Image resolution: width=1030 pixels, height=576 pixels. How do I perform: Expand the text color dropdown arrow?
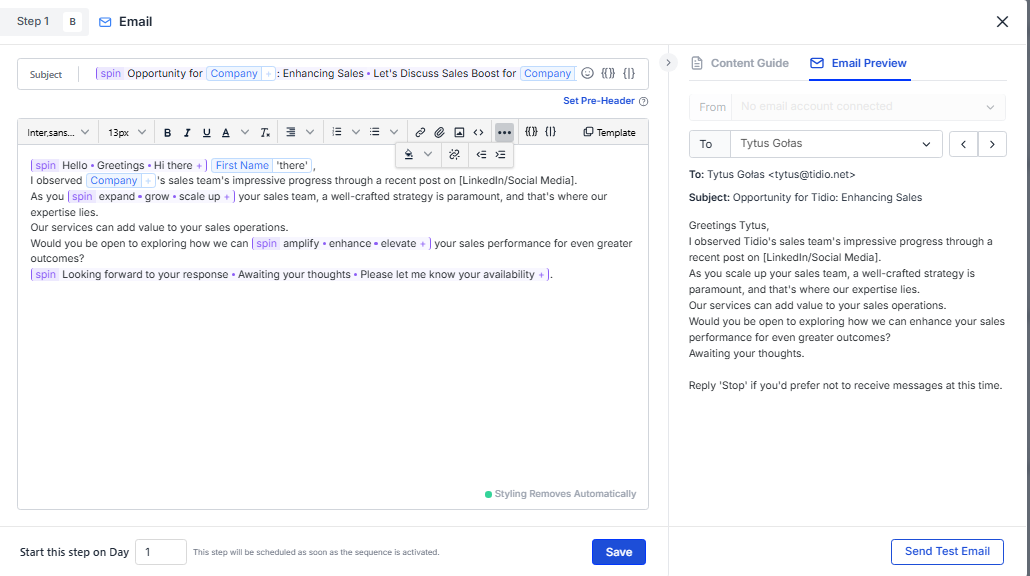pyautogui.click(x=245, y=132)
